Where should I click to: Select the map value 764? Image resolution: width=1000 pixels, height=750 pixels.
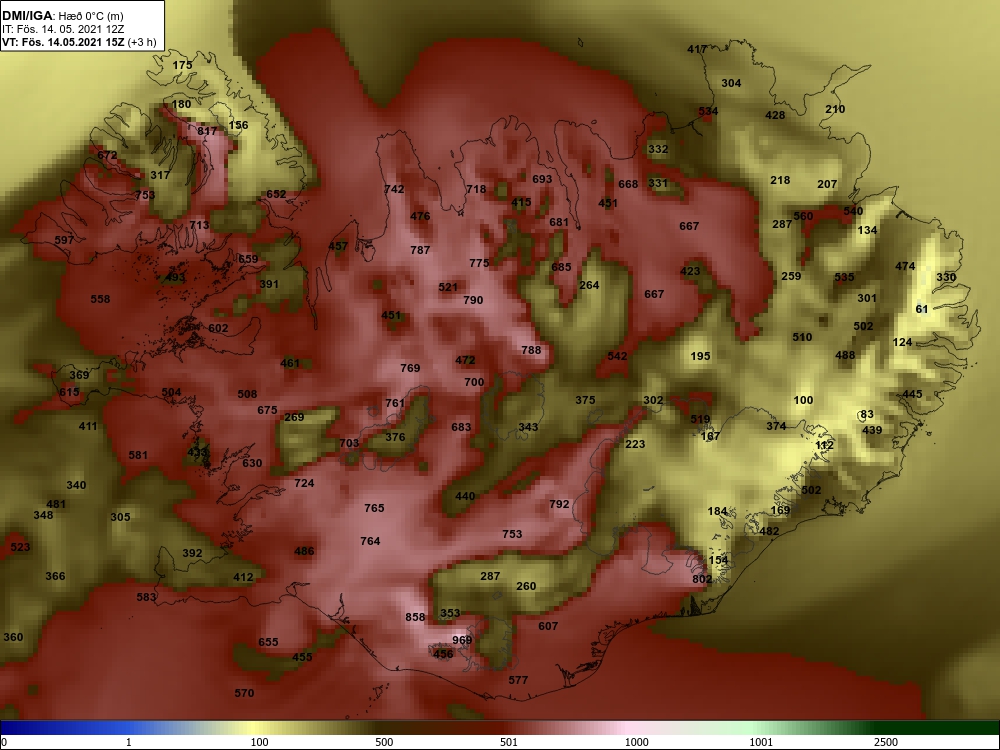pos(371,541)
